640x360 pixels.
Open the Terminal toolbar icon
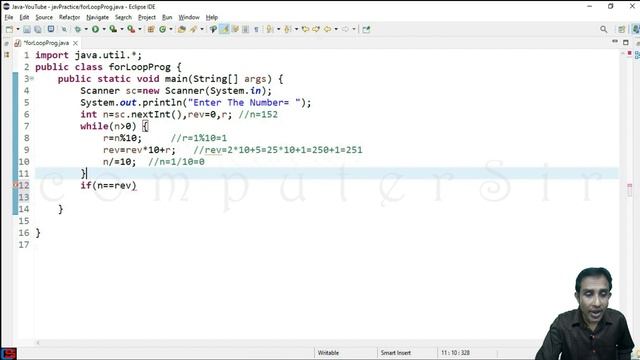click(51, 29)
